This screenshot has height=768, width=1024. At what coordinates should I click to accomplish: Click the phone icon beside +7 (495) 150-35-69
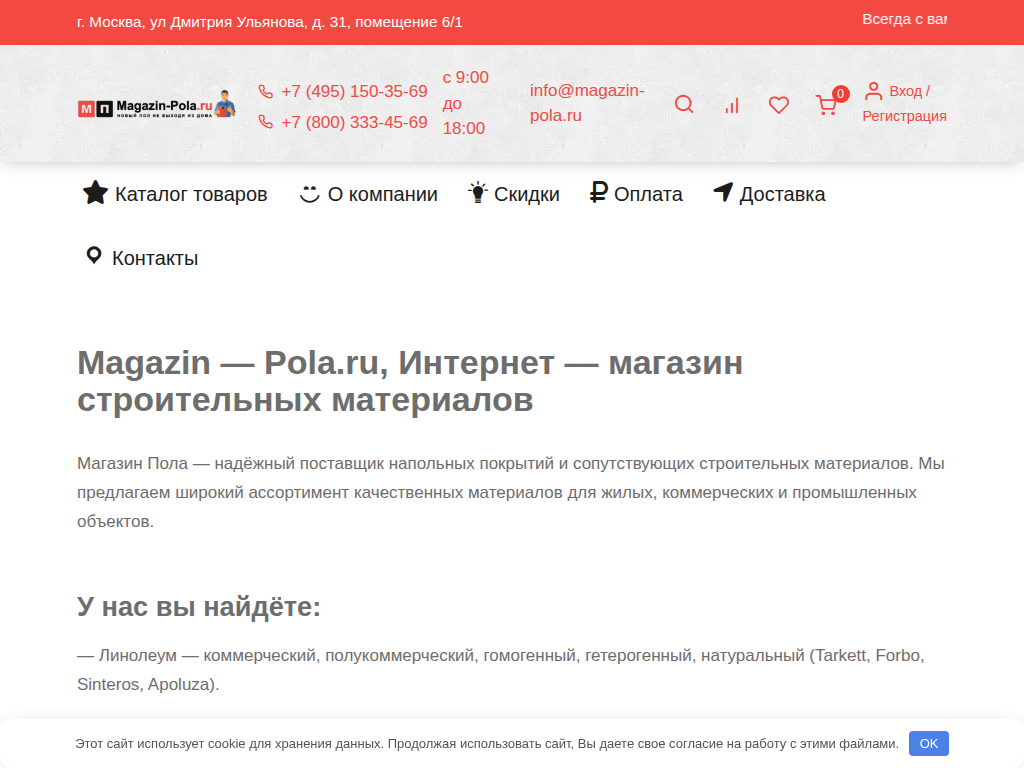click(x=264, y=90)
